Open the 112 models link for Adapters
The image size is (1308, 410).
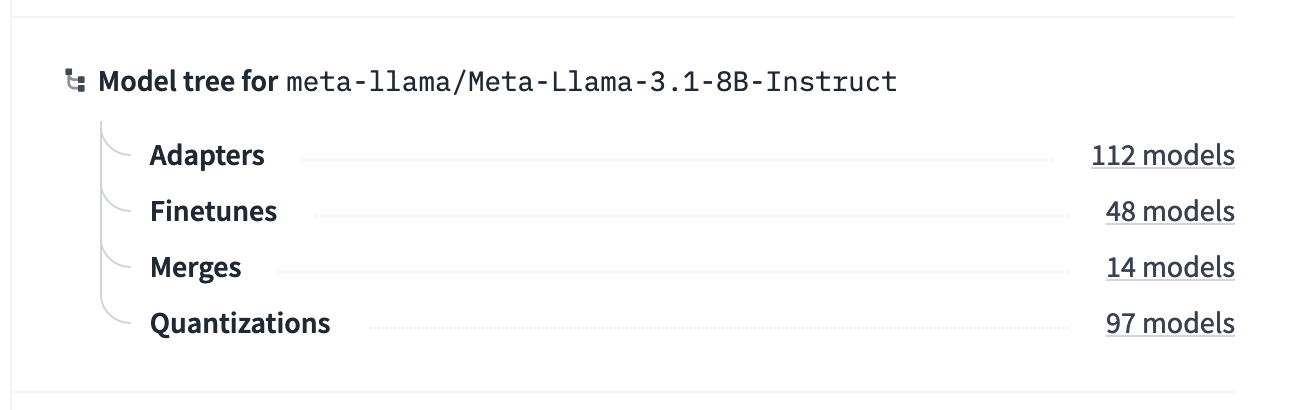click(1163, 156)
